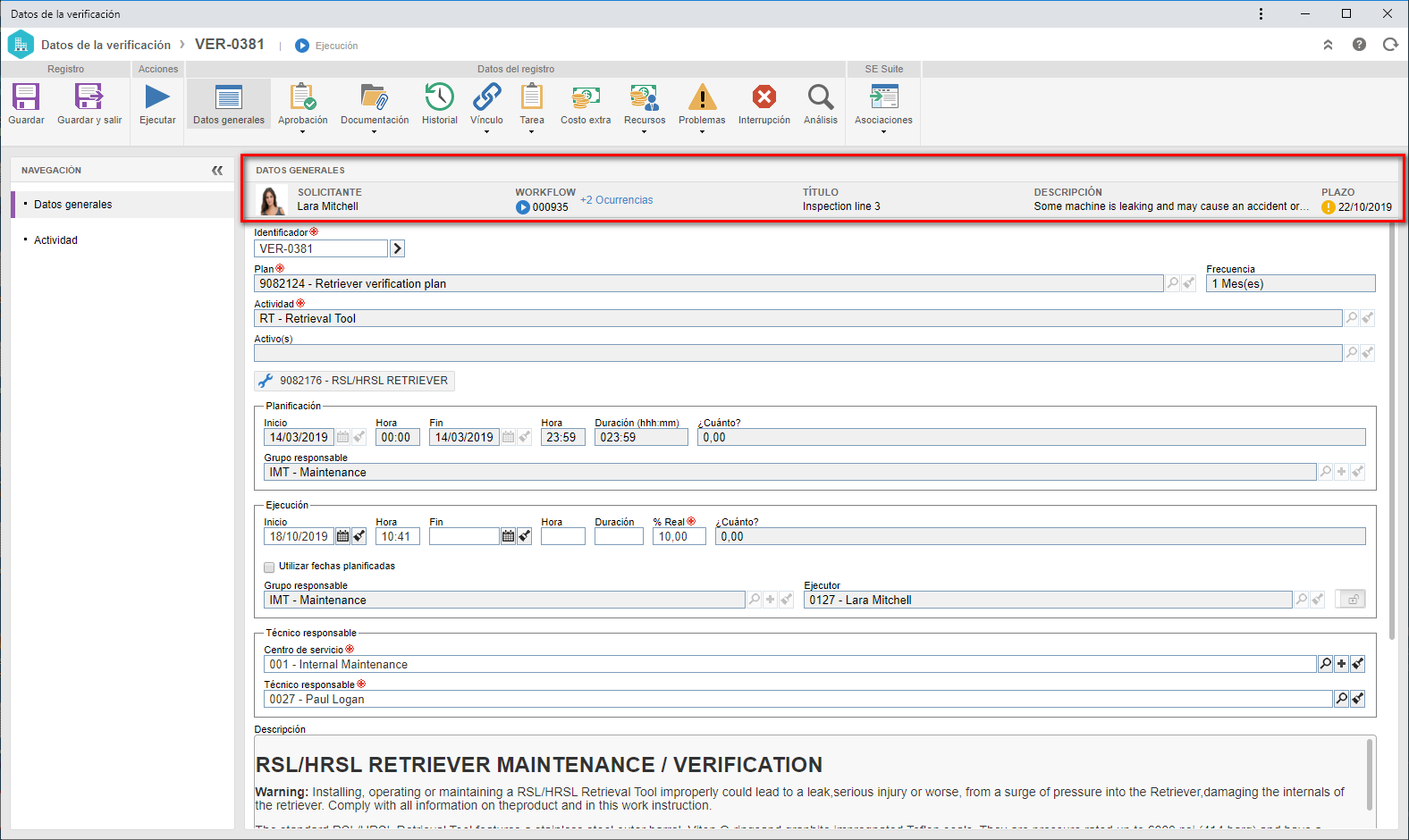
Task: Expand the Aprobación dropdown
Action: pyautogui.click(x=302, y=132)
